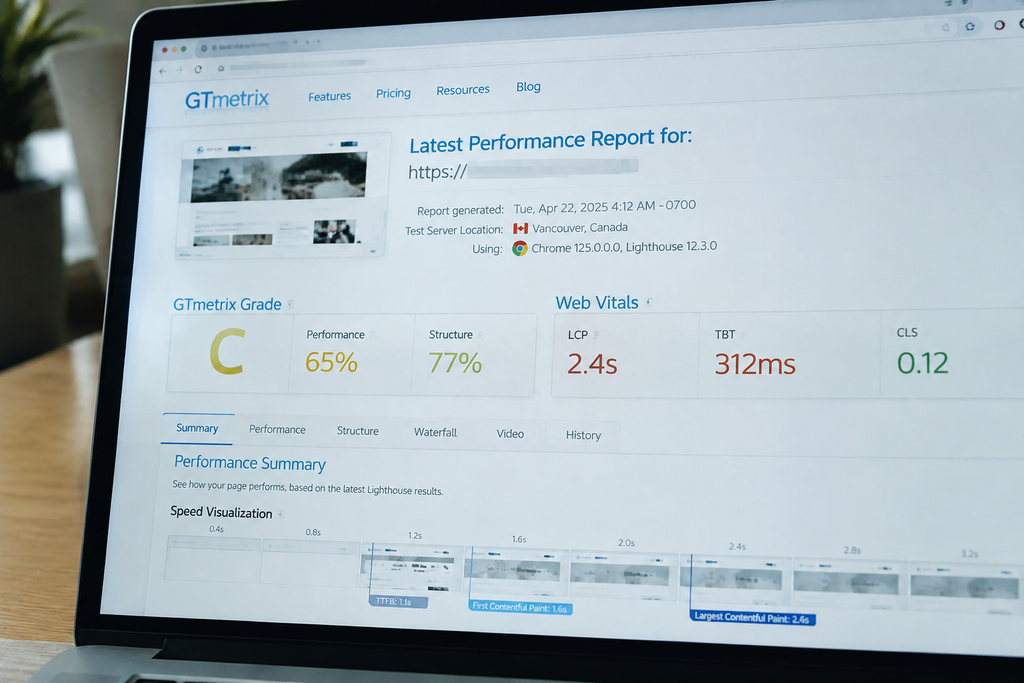The image size is (1024, 683).
Task: Click the CLS value 0.12
Action: [922, 363]
